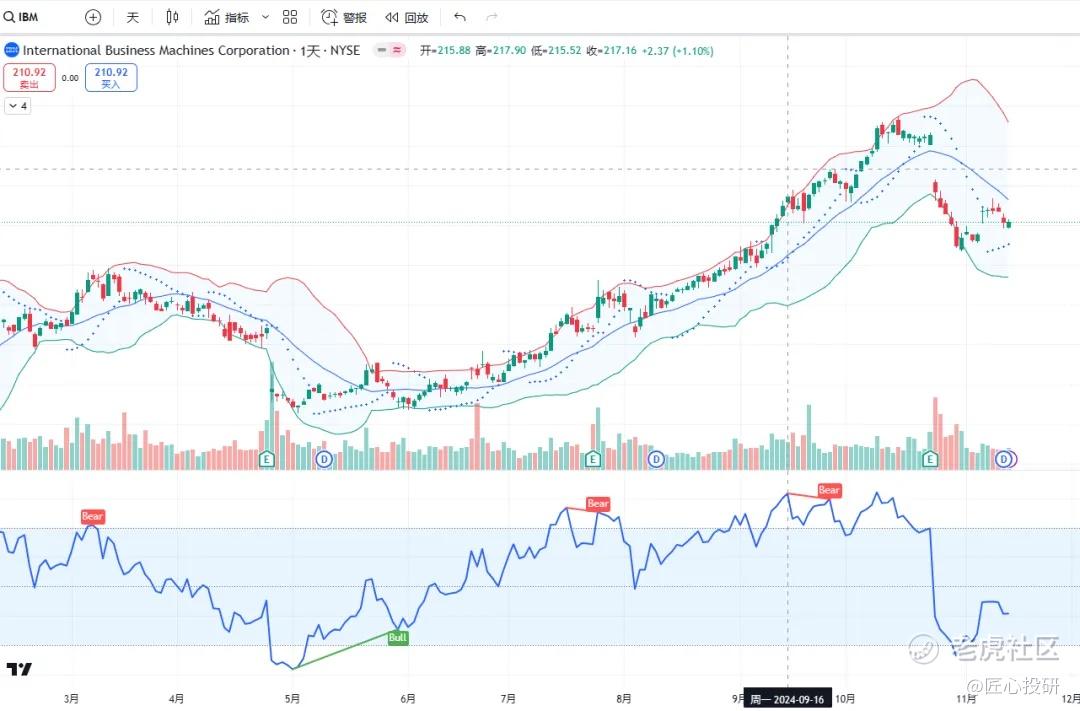
Task: Click the IBM company logo in the legend
Action: point(12,50)
